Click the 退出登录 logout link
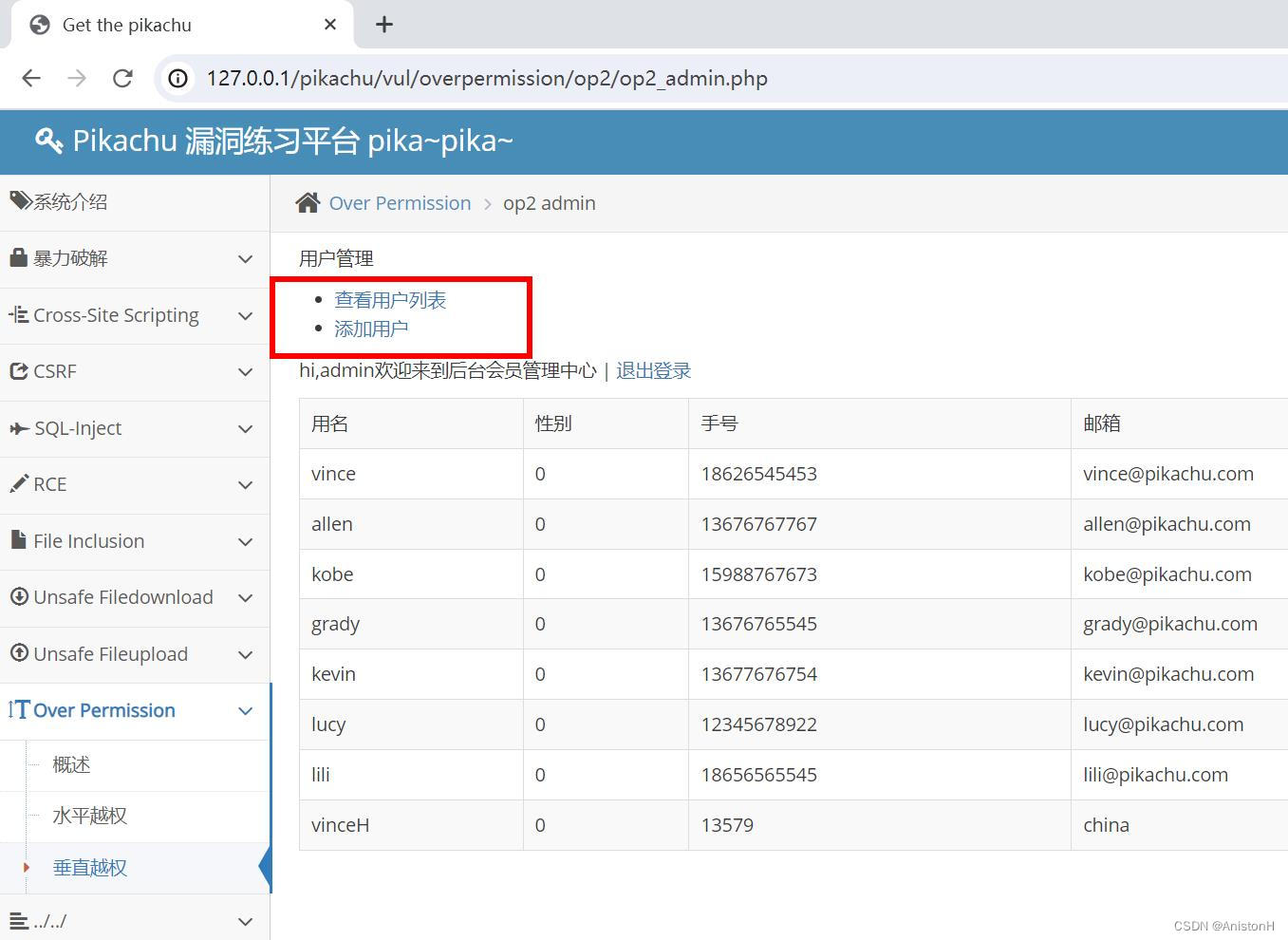The image size is (1288, 940). (654, 370)
